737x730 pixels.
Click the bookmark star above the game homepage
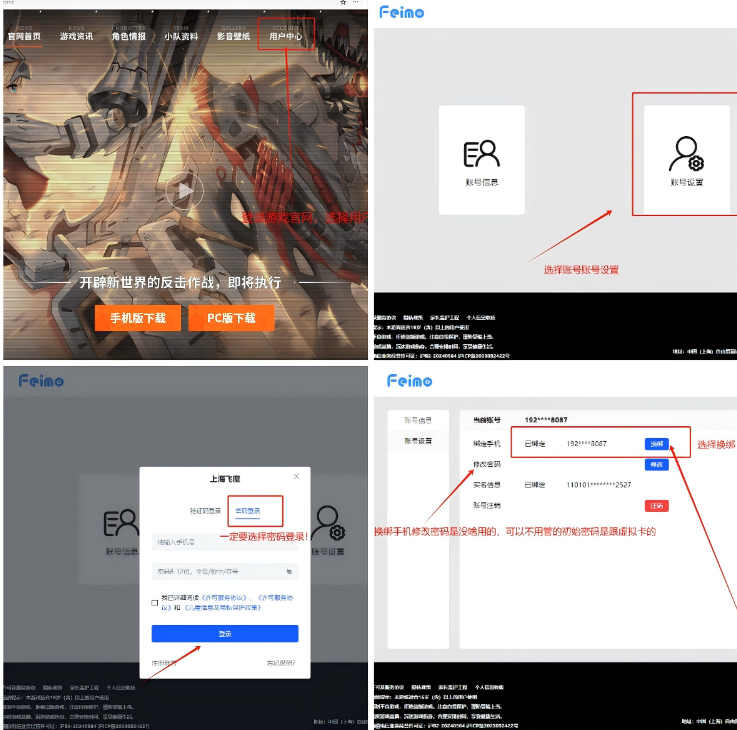click(x=343, y=2)
